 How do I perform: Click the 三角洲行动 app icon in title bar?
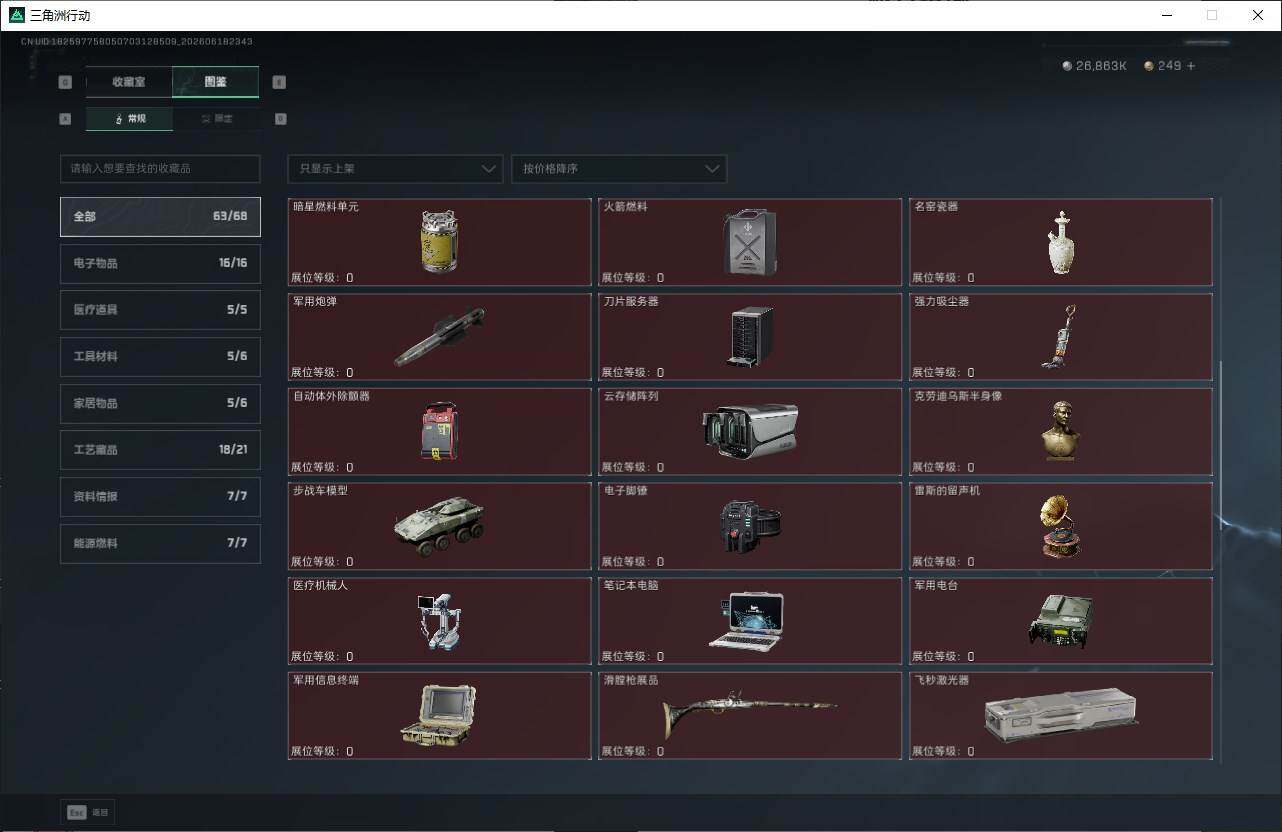click(16, 15)
